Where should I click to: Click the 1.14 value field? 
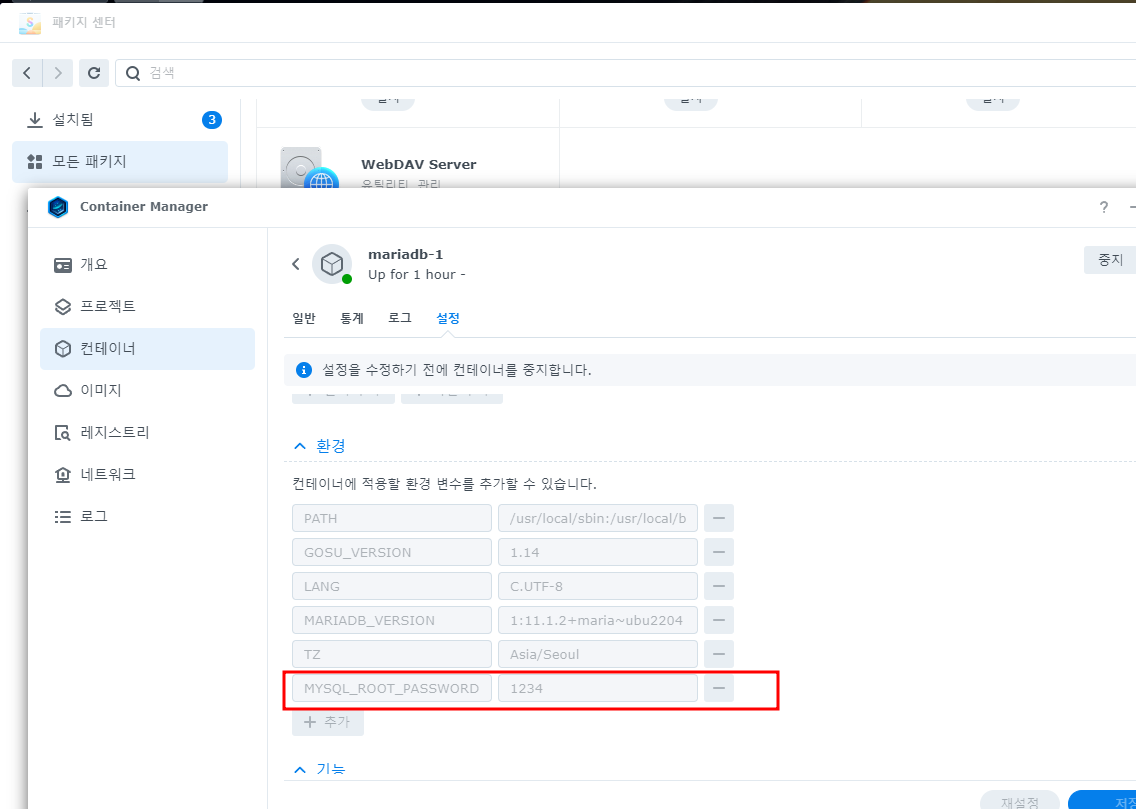point(598,553)
